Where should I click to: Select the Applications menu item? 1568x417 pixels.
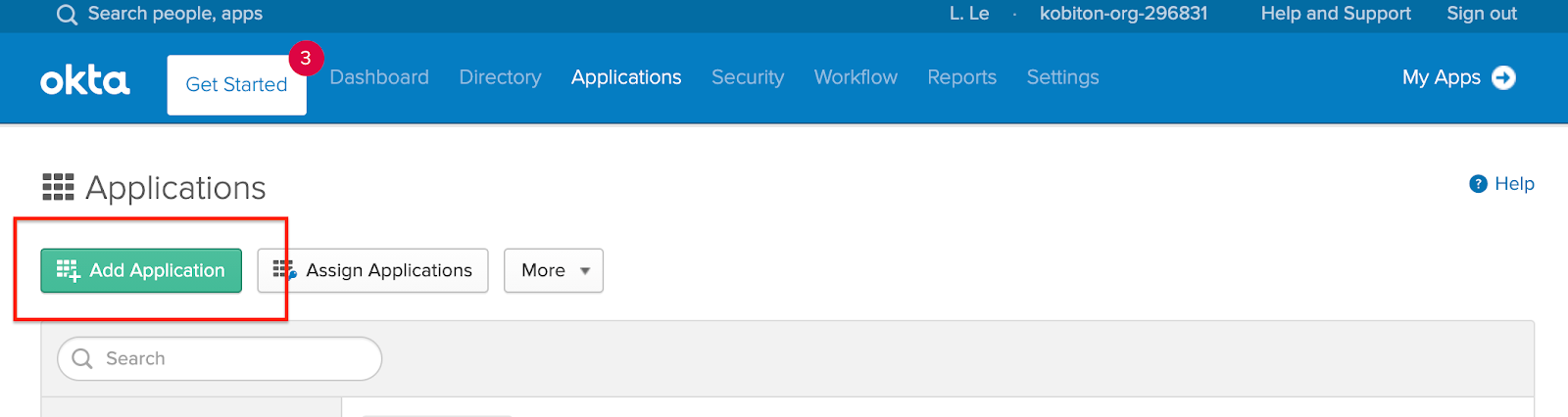tap(626, 77)
